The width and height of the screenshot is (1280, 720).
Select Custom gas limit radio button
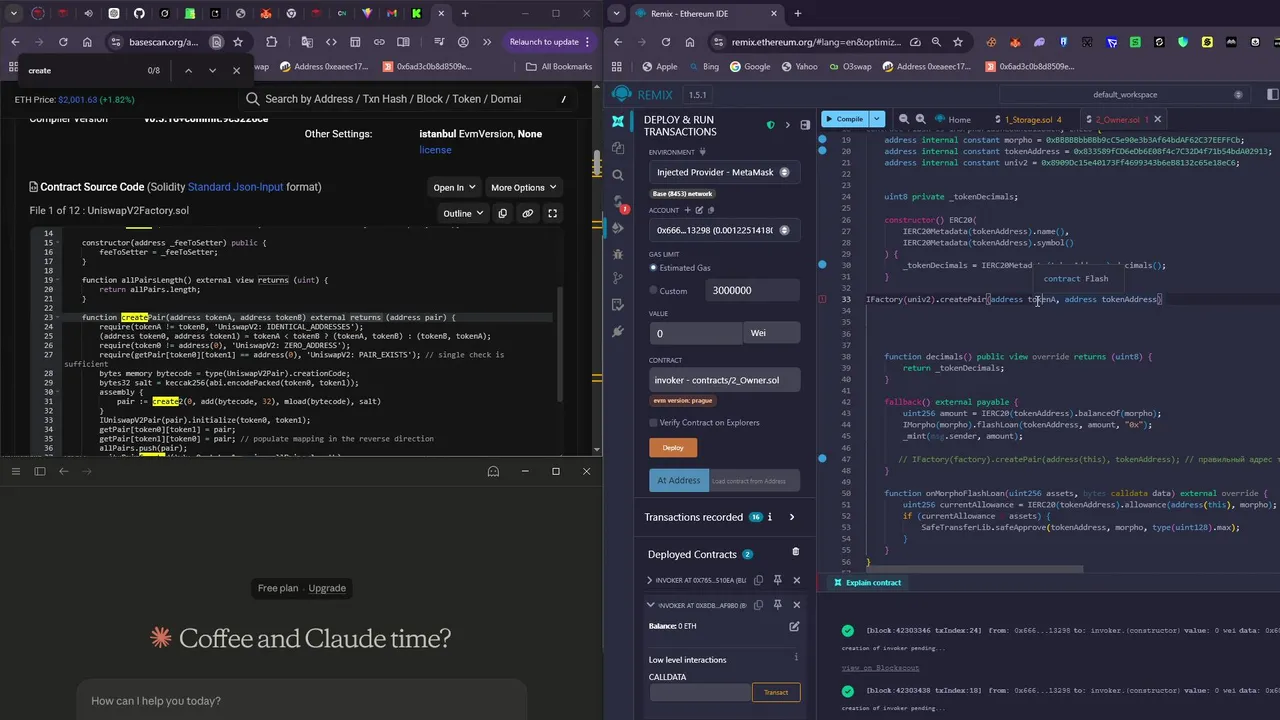pos(654,291)
